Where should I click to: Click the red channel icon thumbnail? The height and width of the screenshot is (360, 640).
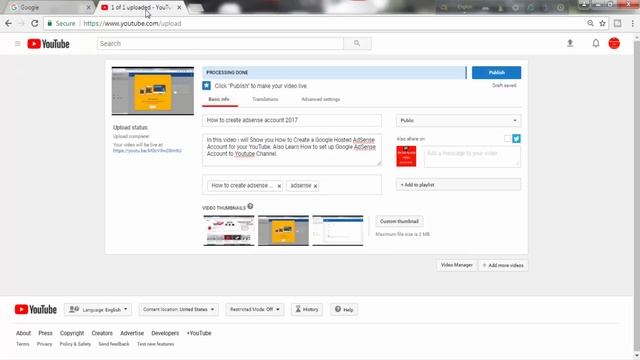406,156
